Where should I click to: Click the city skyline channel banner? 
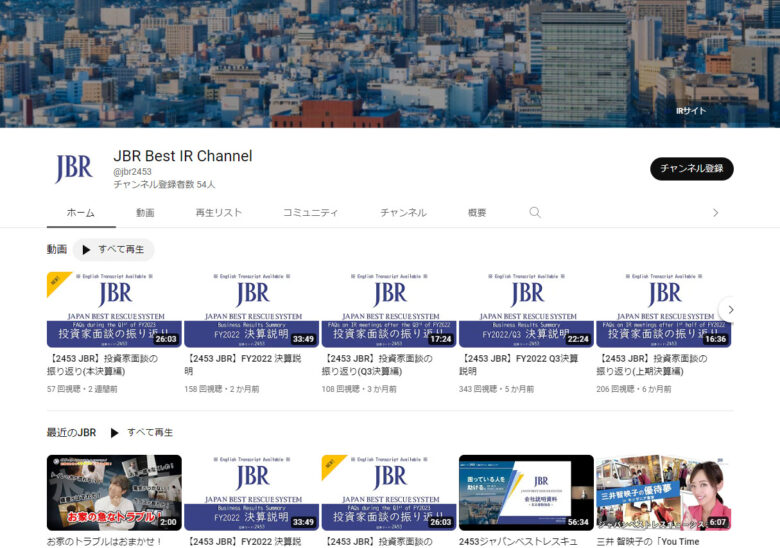(390, 64)
